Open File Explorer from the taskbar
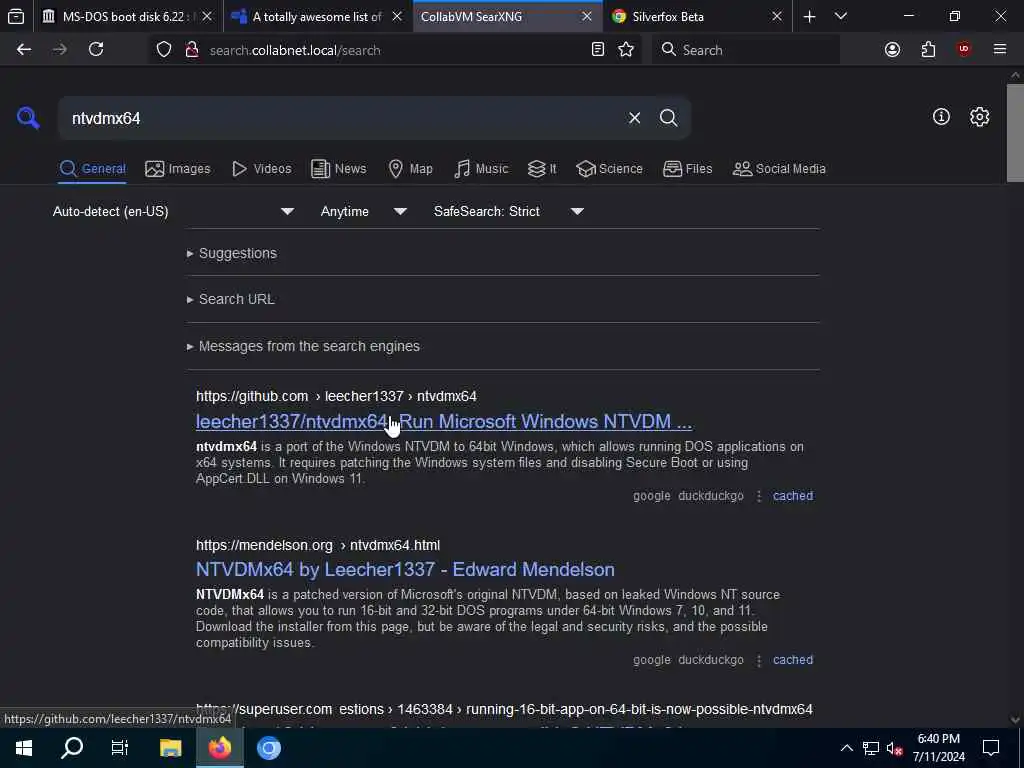Screen dimensions: 1024x768 (170, 748)
